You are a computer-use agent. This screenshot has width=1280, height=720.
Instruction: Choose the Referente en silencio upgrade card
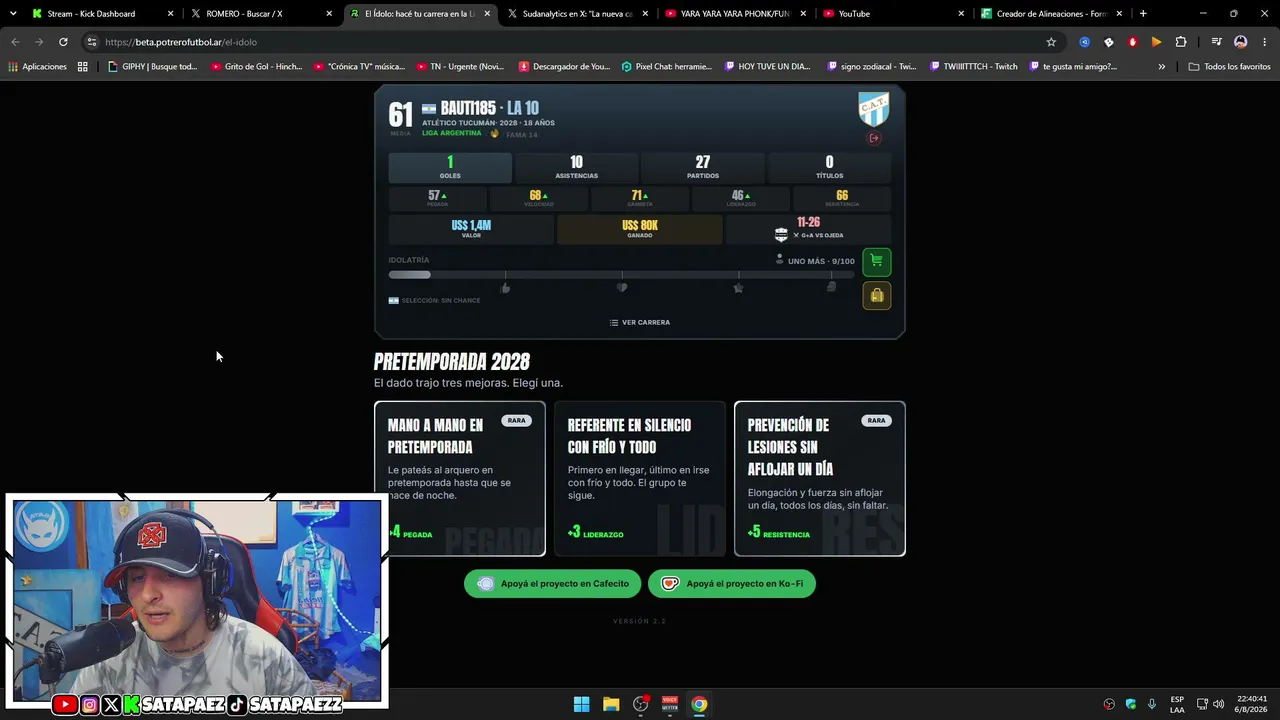coord(640,478)
